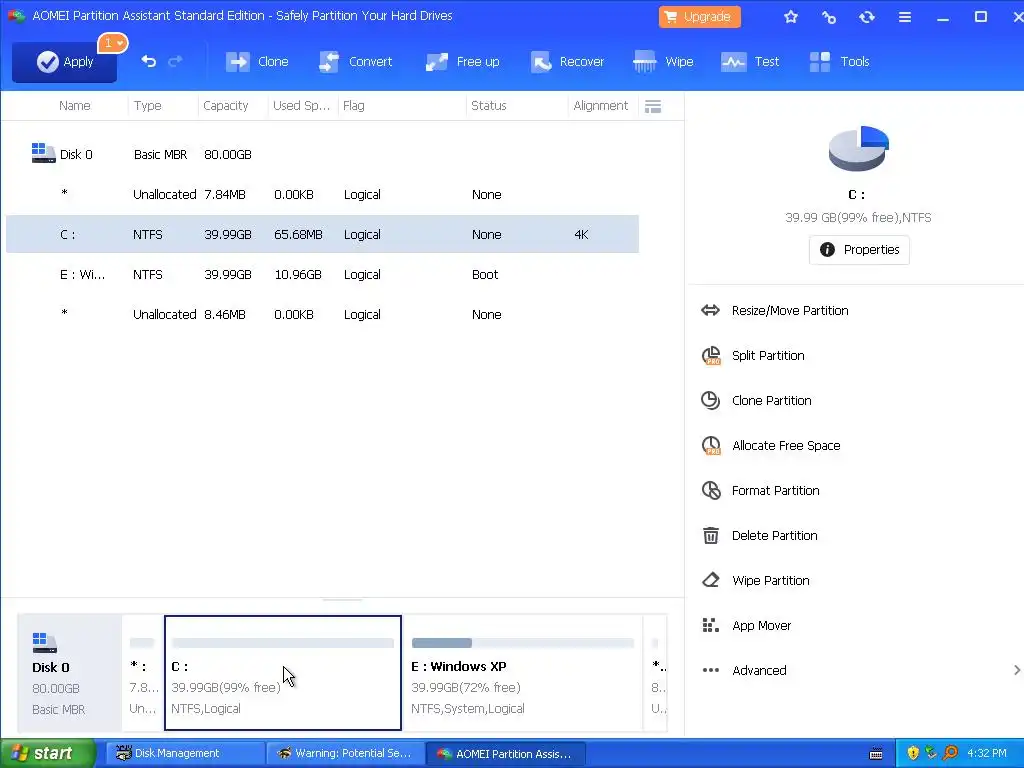The image size is (1024, 768).
Task: Click the keyboard icon in the taskbar
Action: [x=876, y=754]
